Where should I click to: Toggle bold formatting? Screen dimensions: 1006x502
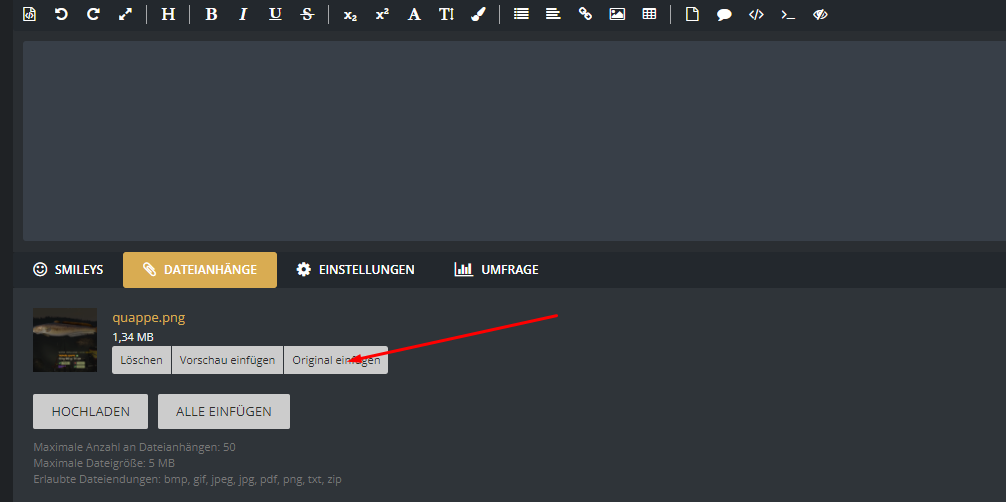210,15
